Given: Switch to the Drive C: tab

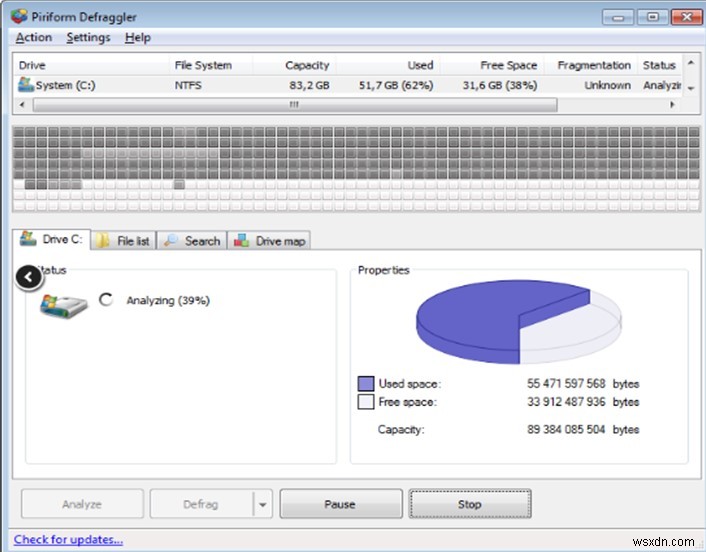Looking at the screenshot, I should tap(51, 239).
